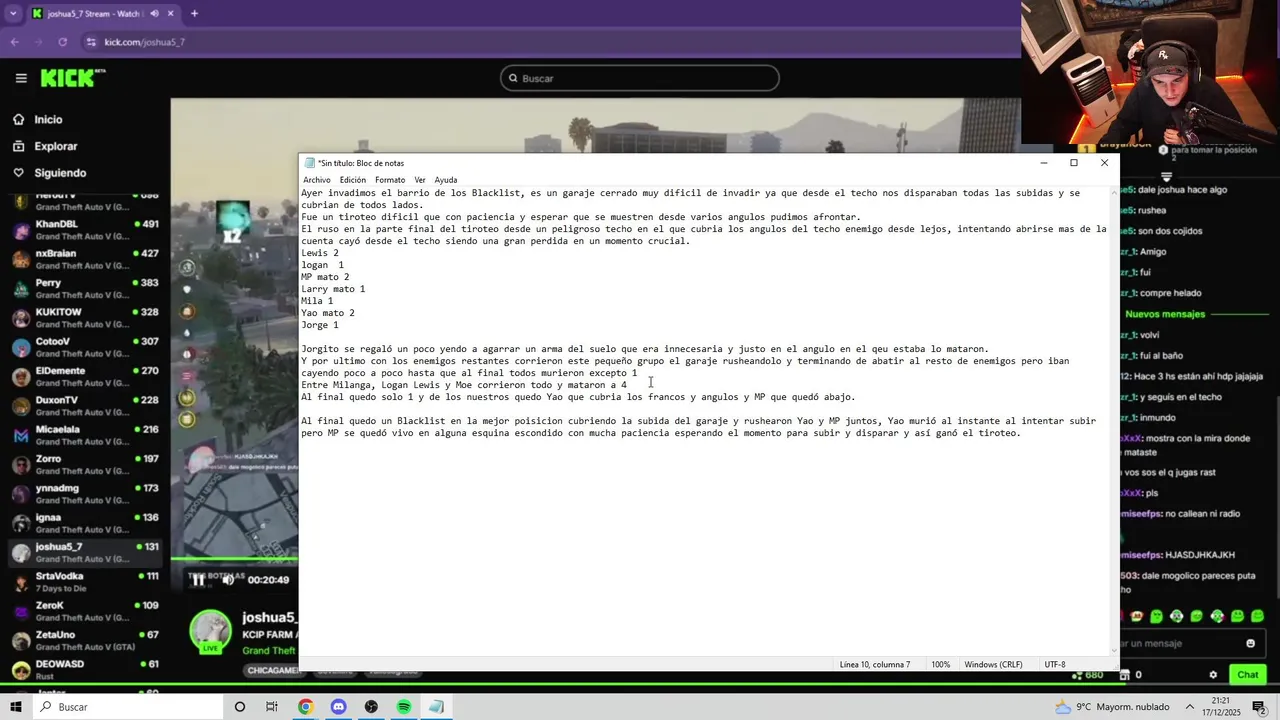
Task: Open Windows notification center
Action: (x=1261, y=707)
